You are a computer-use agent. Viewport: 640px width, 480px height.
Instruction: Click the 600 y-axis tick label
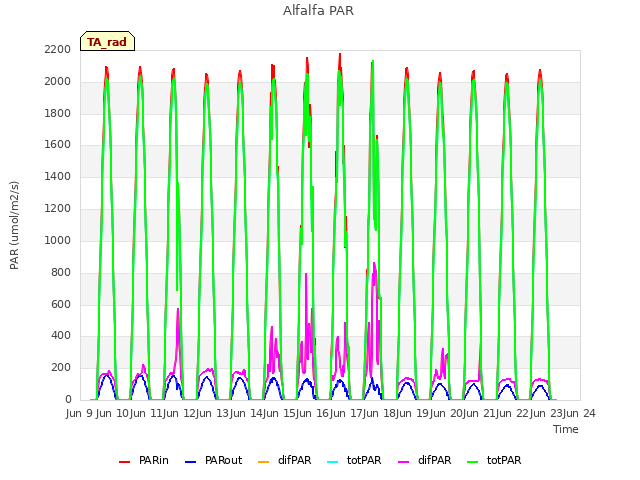61,304
